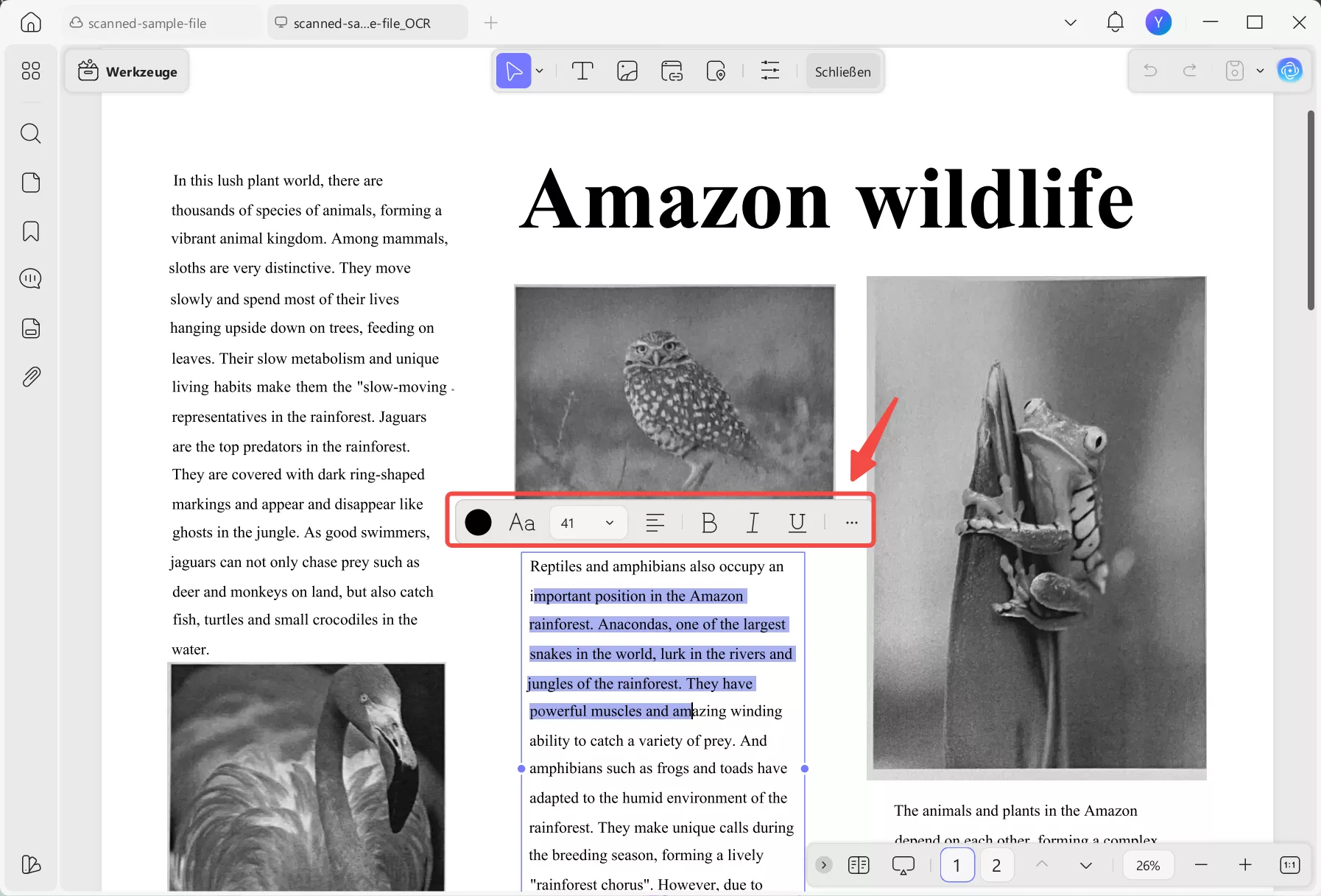Screen dimensions: 1321x896
Task: Select the text insertion tool
Action: [x=582, y=71]
